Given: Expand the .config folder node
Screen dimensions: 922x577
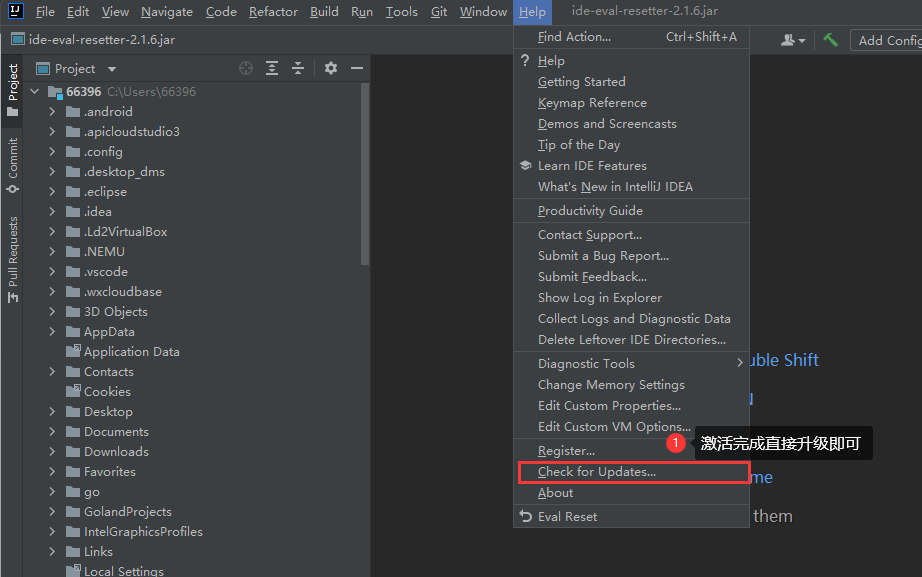Looking at the screenshot, I should click(52, 152).
